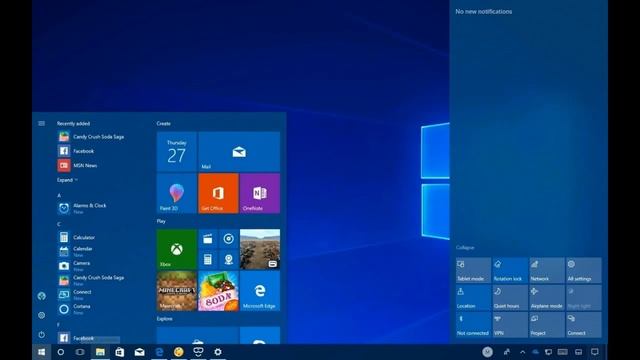Click the Action Center taskbar icon
640x360 pixels.
(x=595, y=352)
